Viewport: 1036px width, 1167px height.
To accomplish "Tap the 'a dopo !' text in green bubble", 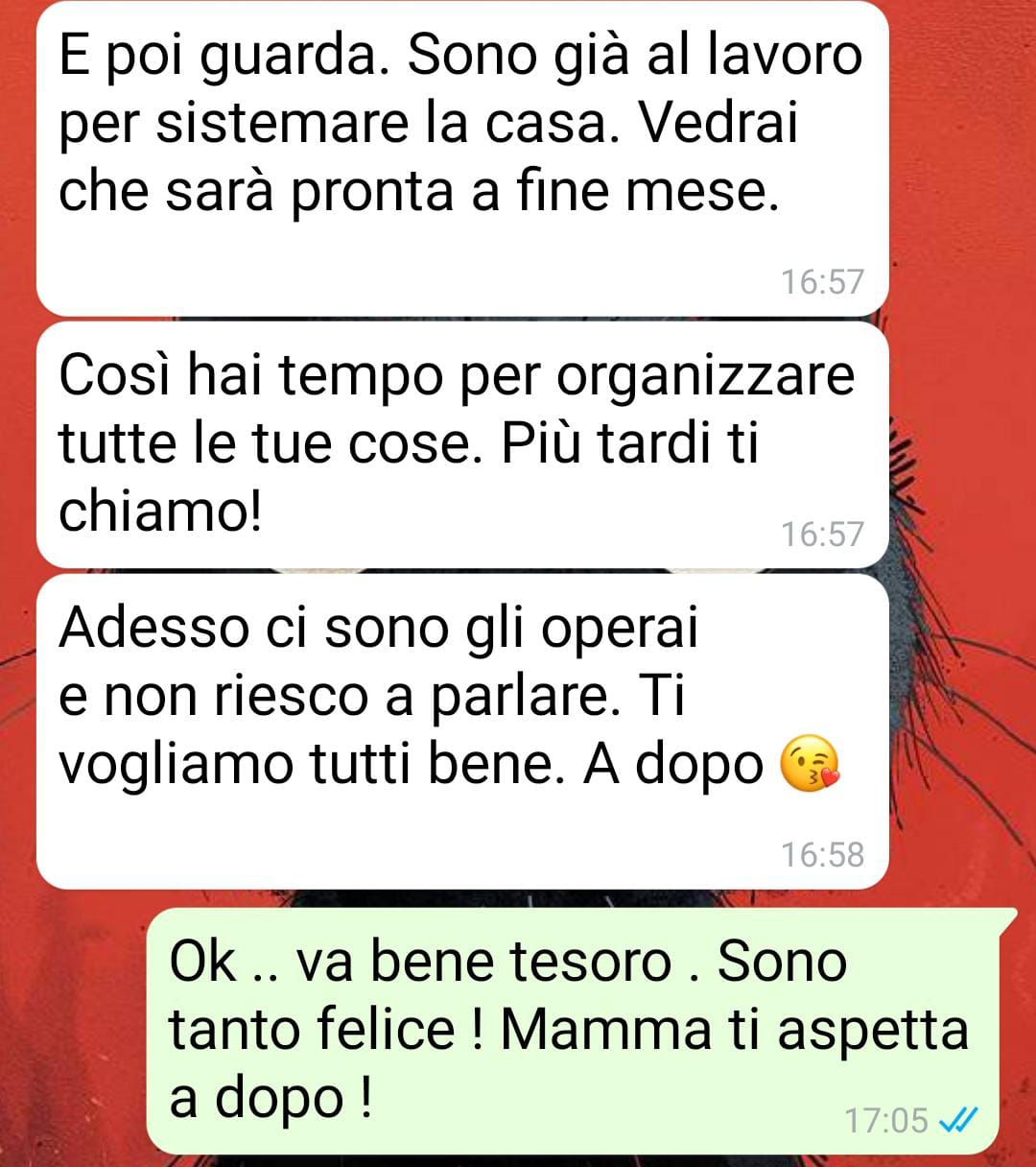I will (271, 1100).
